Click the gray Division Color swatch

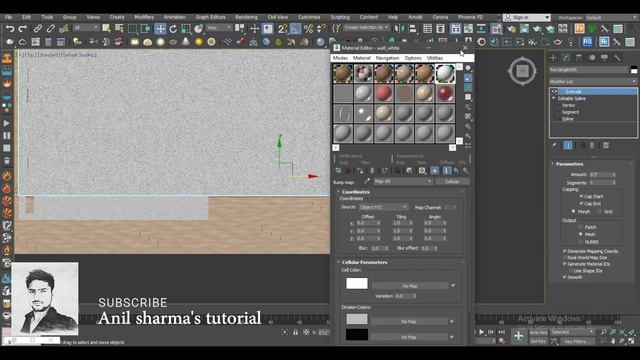(357, 319)
